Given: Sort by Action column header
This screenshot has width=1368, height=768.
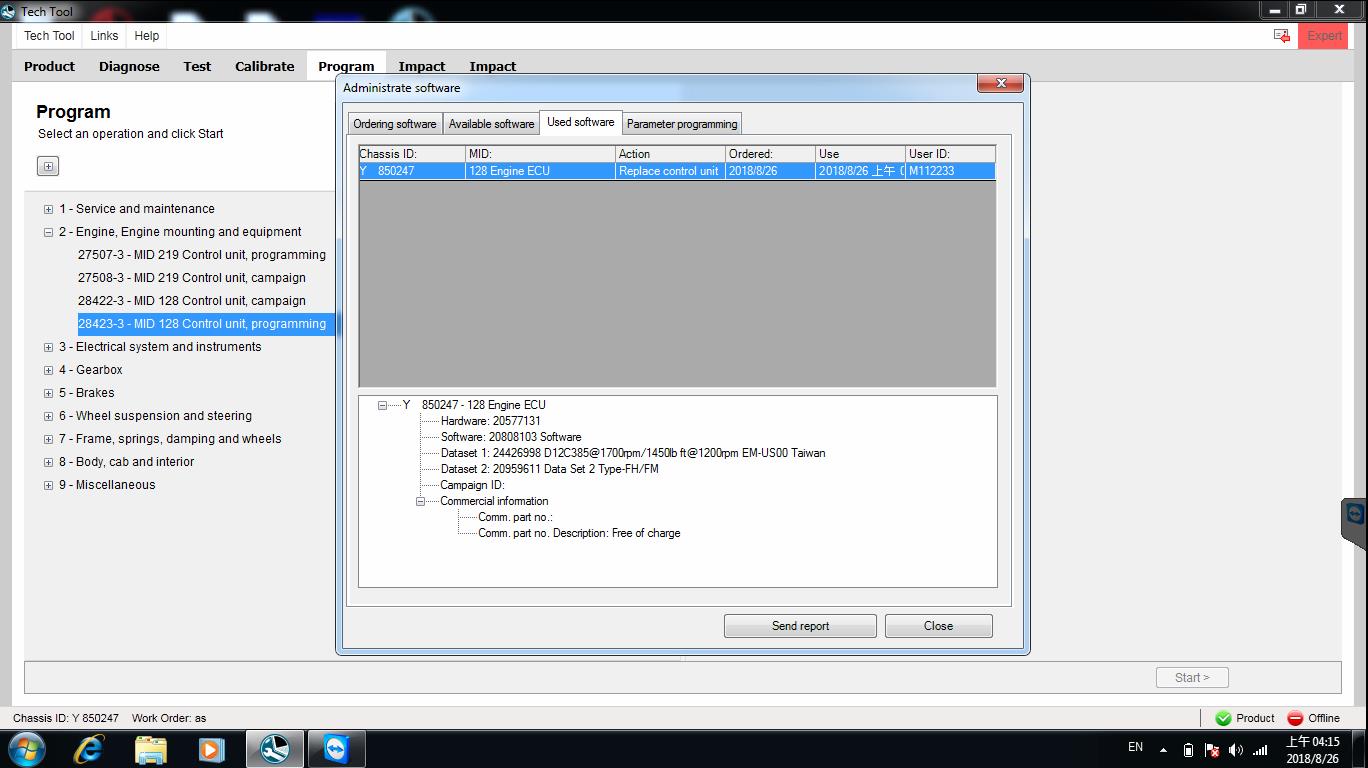Looking at the screenshot, I should tap(671, 154).
